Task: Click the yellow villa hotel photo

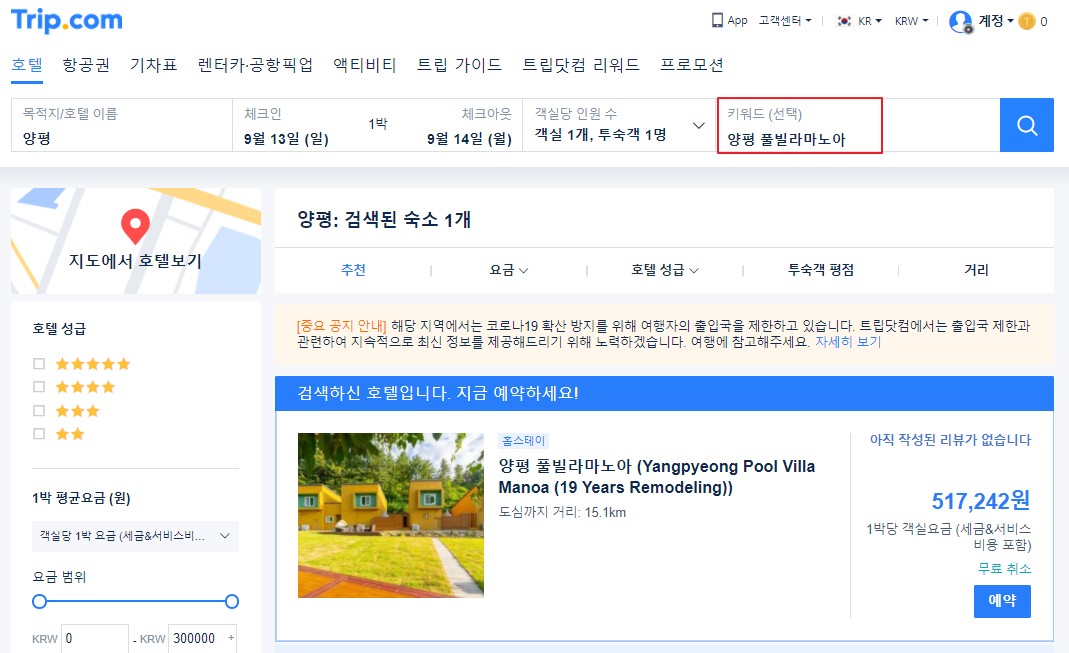Action: 391,515
